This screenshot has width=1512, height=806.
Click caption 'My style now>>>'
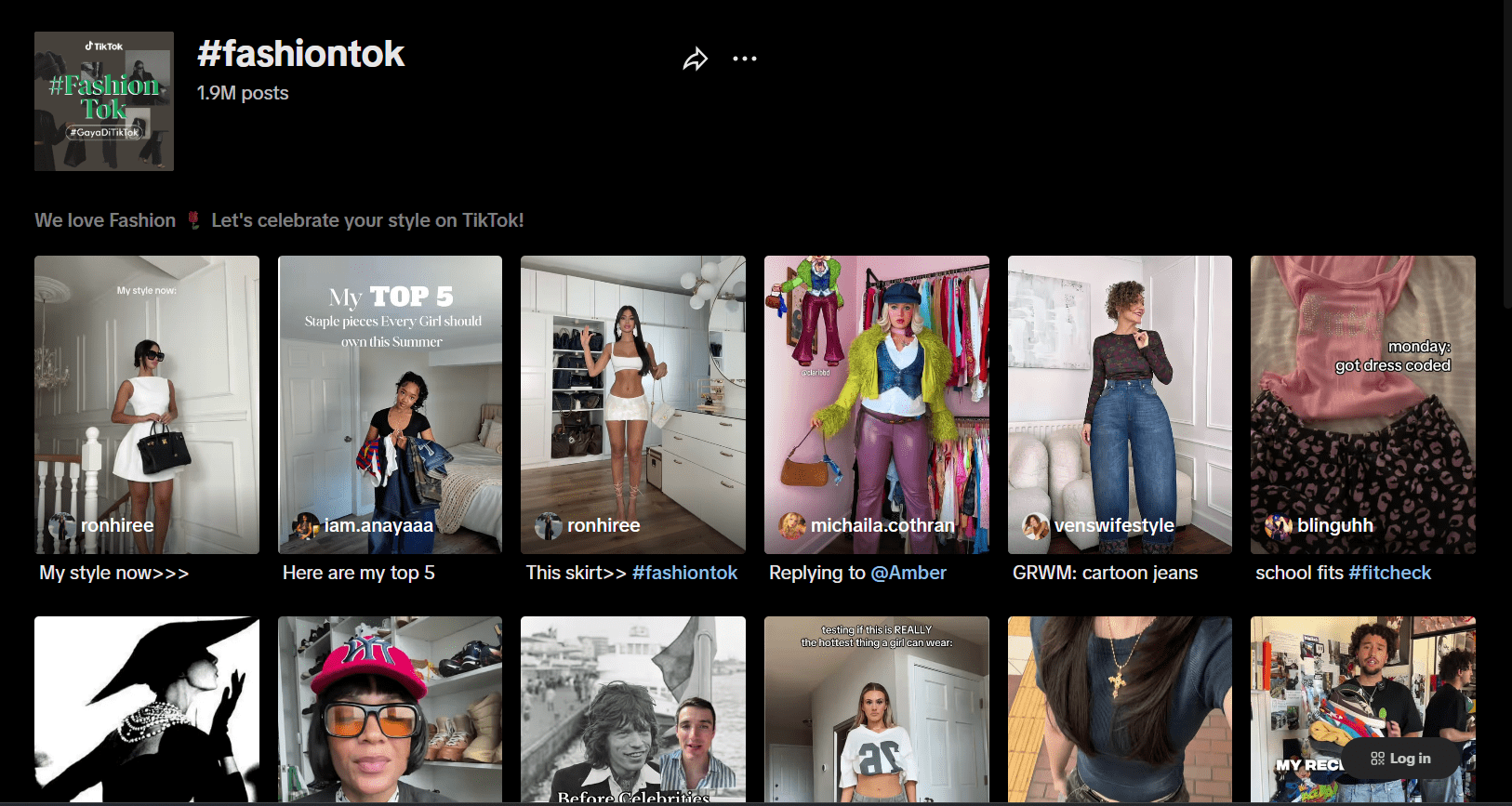point(113,573)
